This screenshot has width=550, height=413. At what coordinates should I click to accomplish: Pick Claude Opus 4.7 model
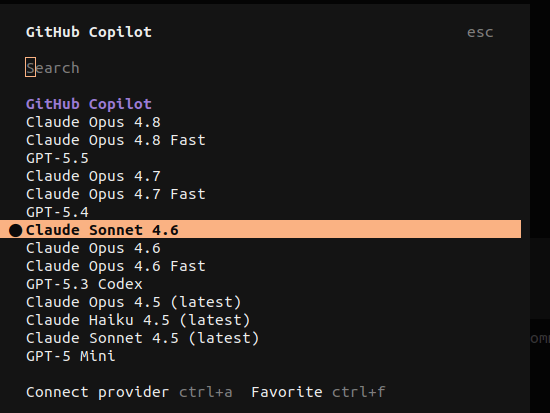tap(93, 176)
